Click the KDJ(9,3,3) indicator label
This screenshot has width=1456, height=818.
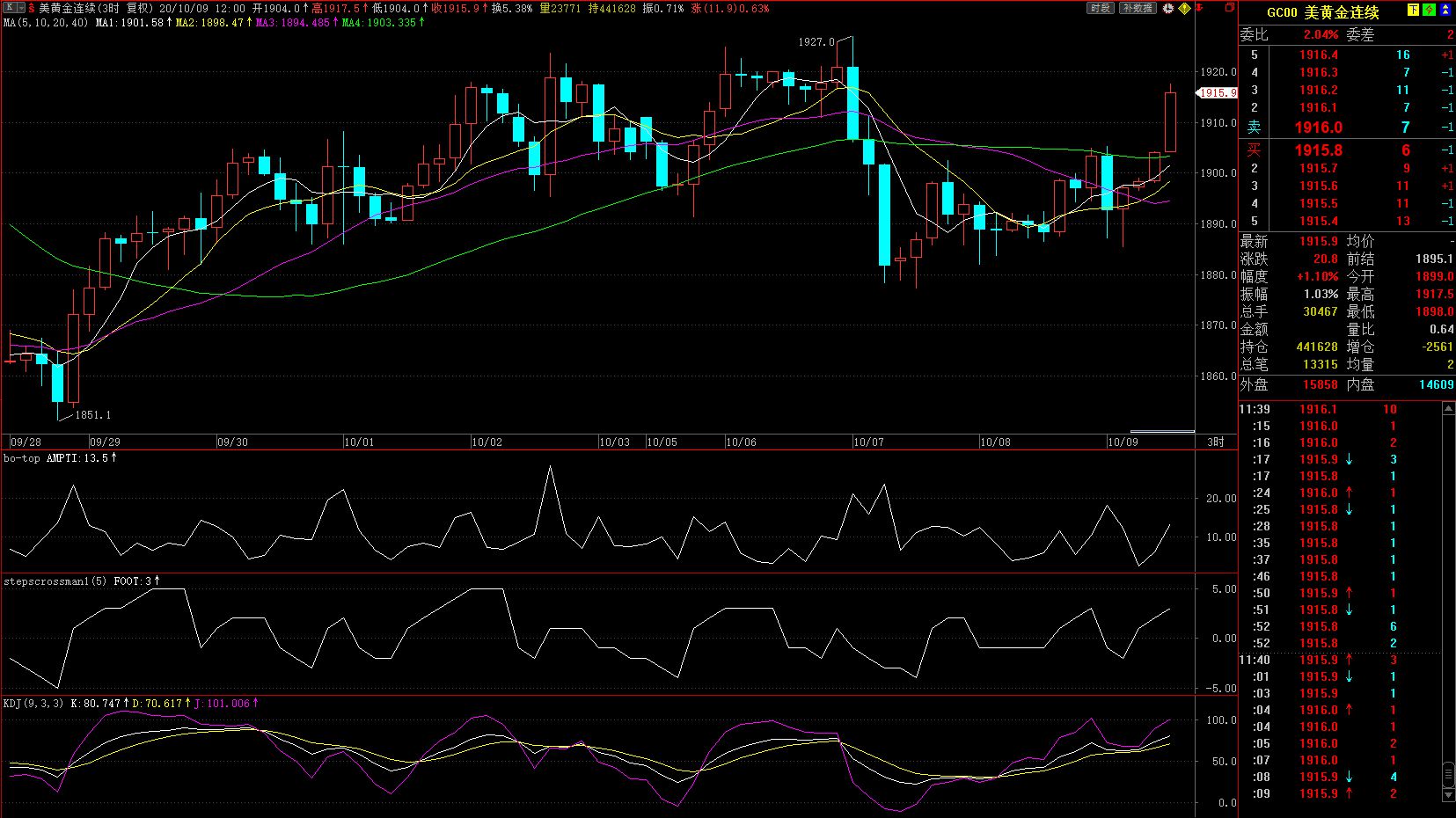pos(33,704)
